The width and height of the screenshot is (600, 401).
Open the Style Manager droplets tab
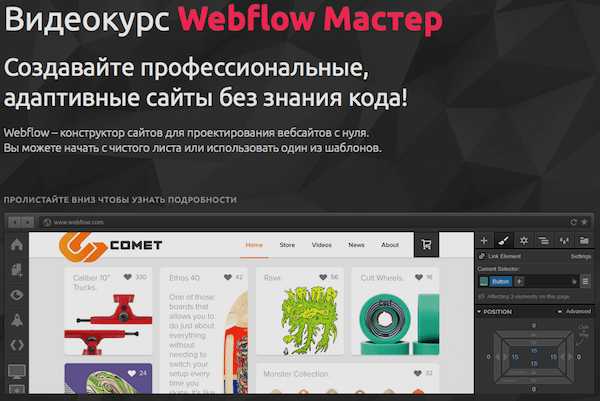coord(564,241)
